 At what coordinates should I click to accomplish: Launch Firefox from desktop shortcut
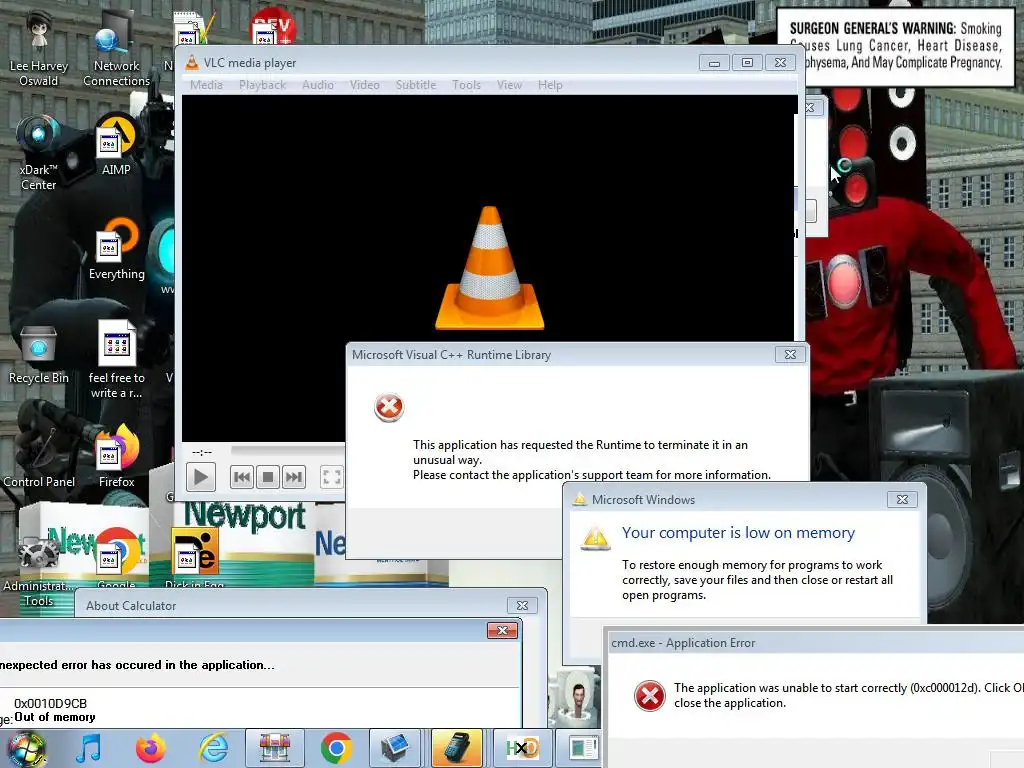click(x=116, y=457)
